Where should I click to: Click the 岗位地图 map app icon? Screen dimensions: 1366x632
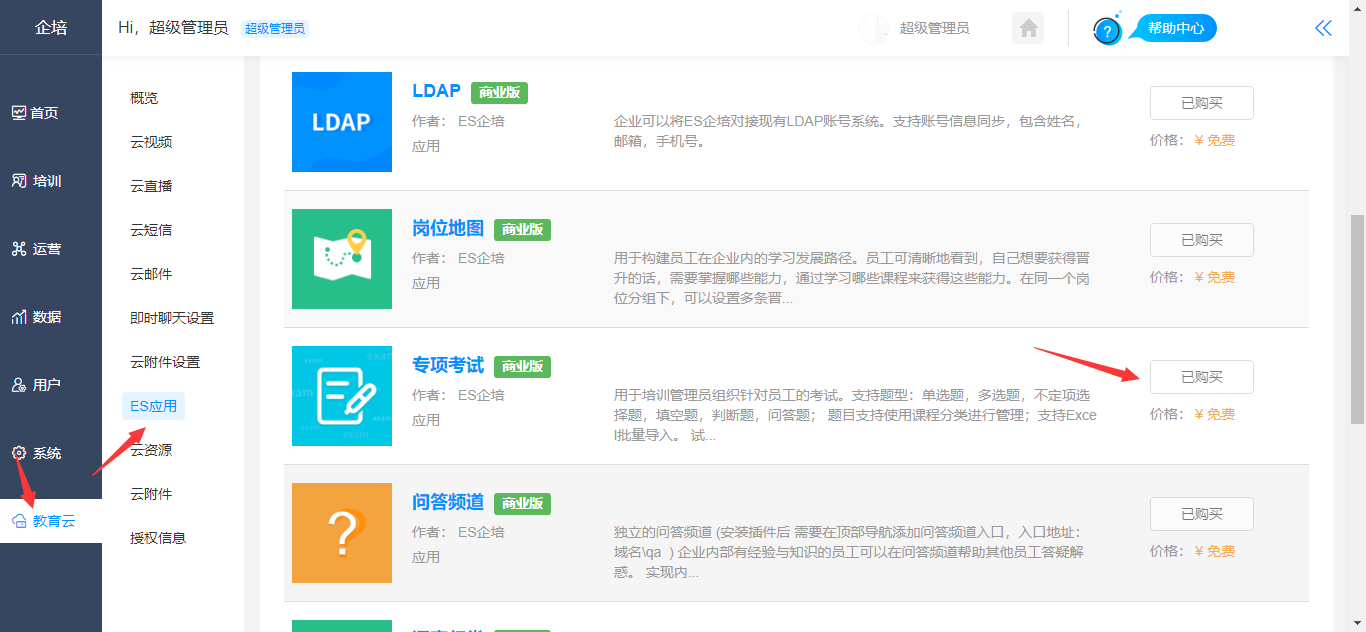pos(342,259)
